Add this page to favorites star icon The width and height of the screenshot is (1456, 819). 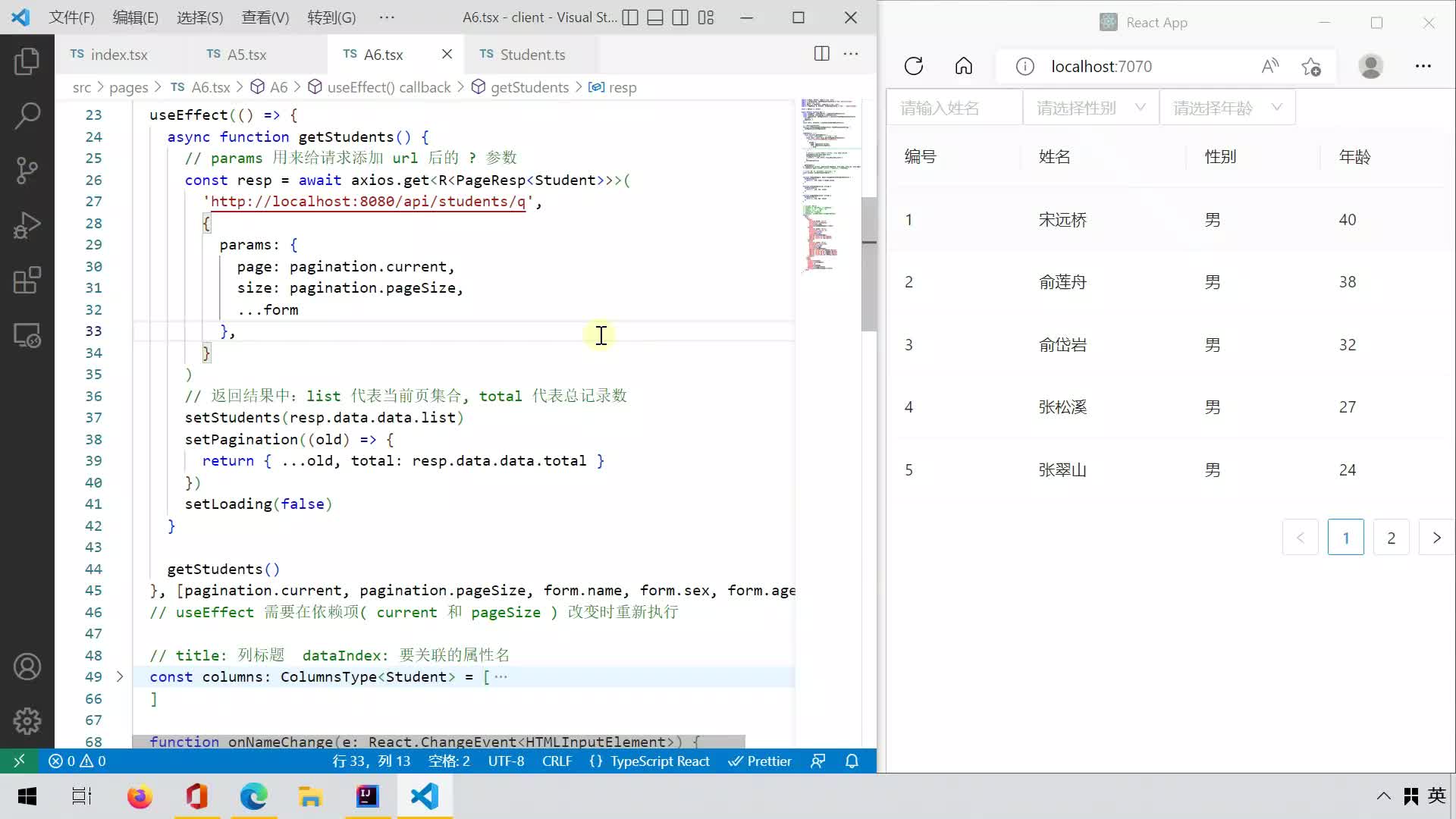tap(1311, 66)
